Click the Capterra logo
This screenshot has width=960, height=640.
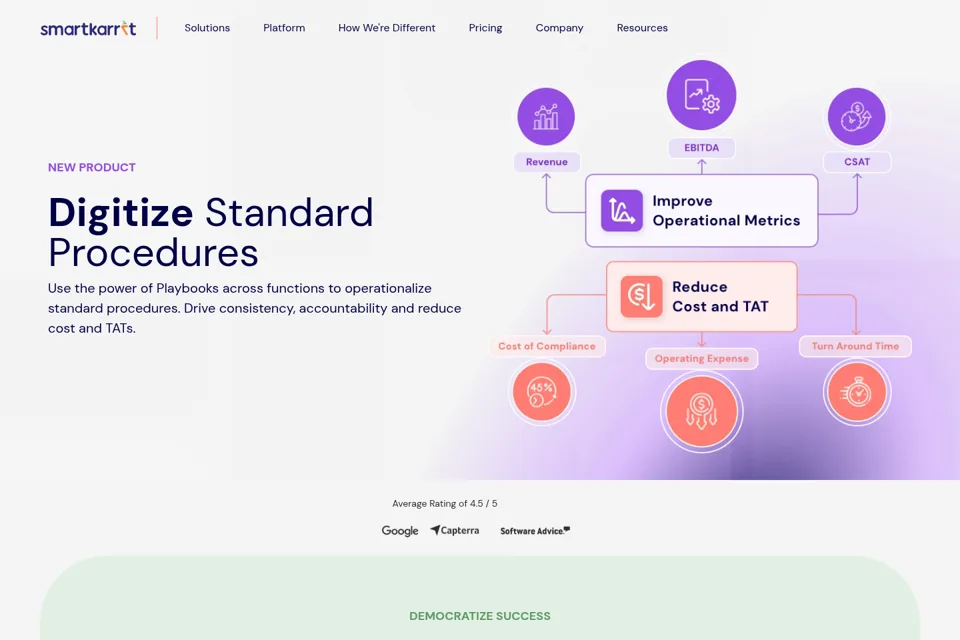(455, 530)
